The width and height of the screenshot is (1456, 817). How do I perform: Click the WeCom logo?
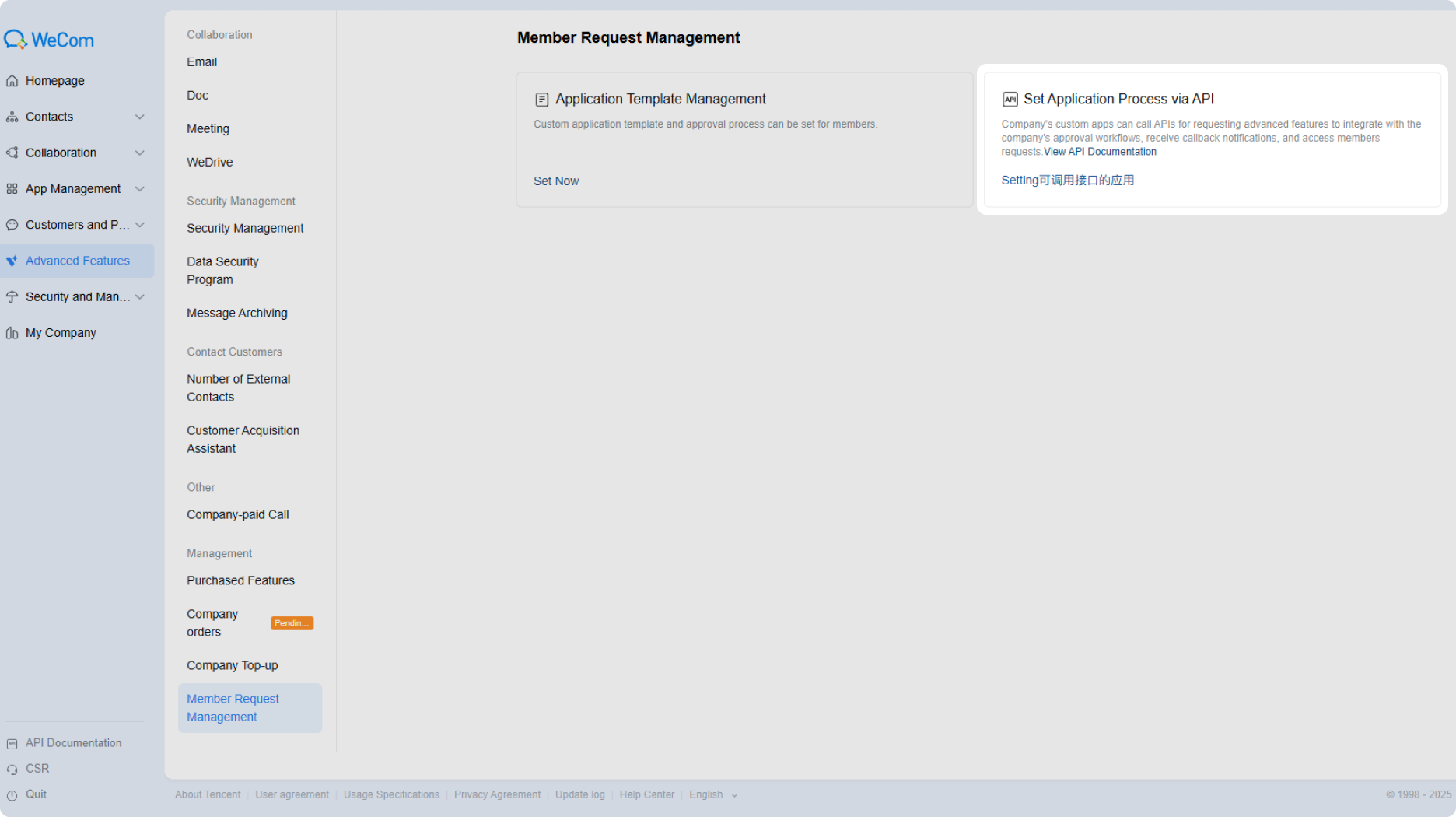pyautogui.click(x=49, y=40)
